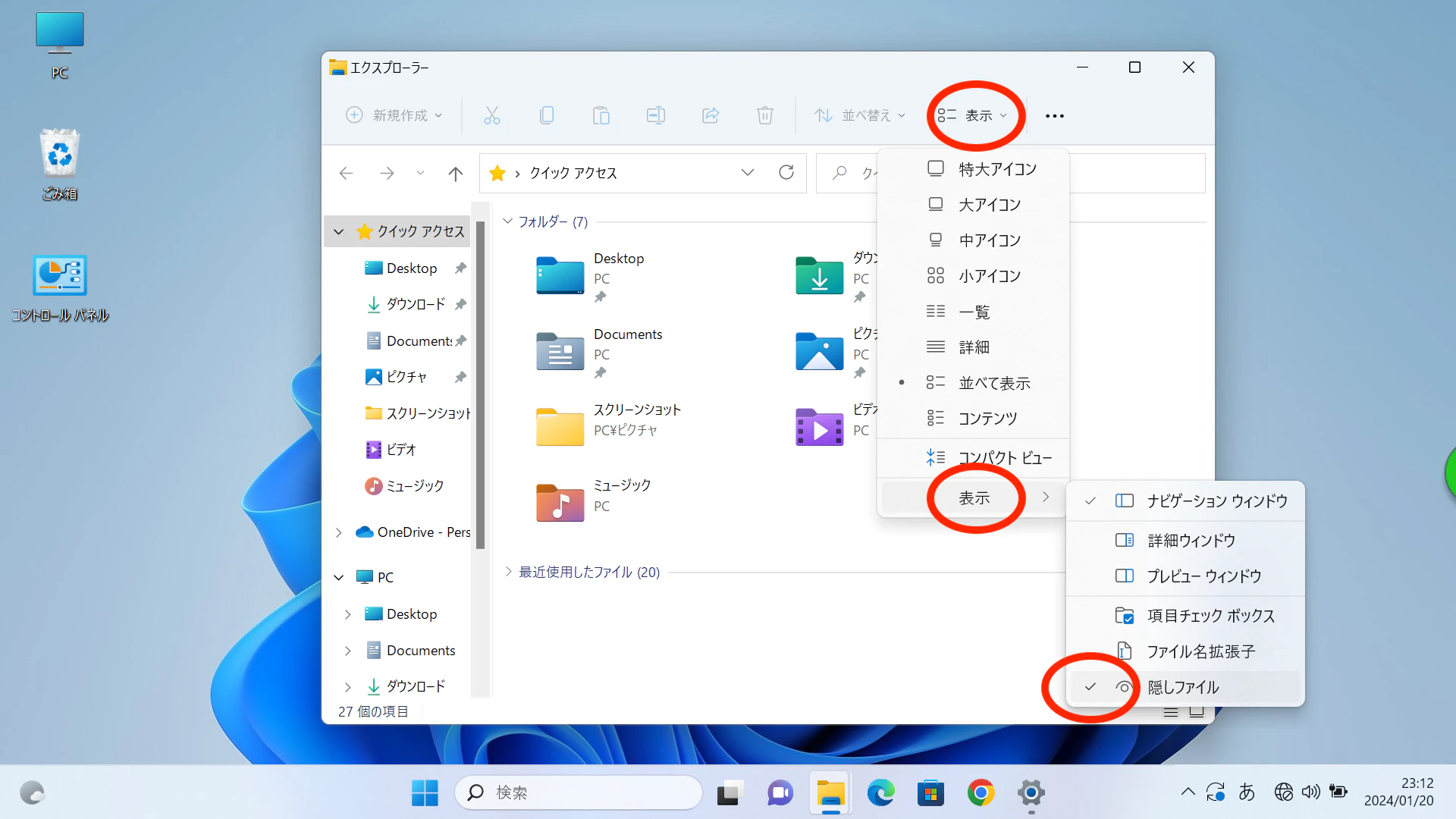This screenshot has height=819, width=1456.
Task: Enable 詳細ウィンドウ pane
Action: point(1185,540)
